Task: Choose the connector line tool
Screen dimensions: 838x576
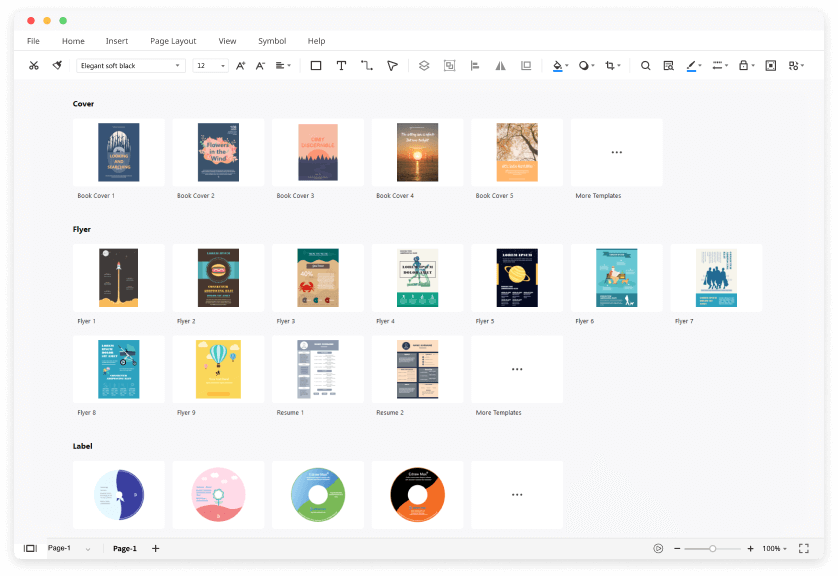Action: (x=367, y=66)
